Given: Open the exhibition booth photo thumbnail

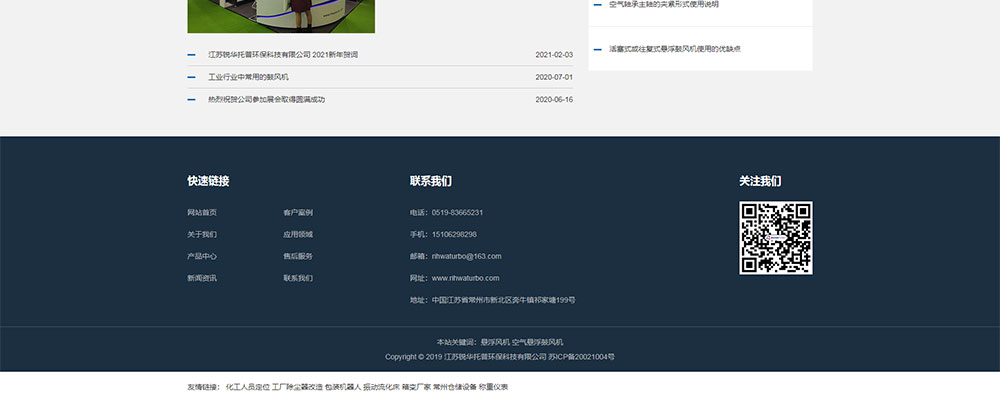Looking at the screenshot, I should 281,16.
